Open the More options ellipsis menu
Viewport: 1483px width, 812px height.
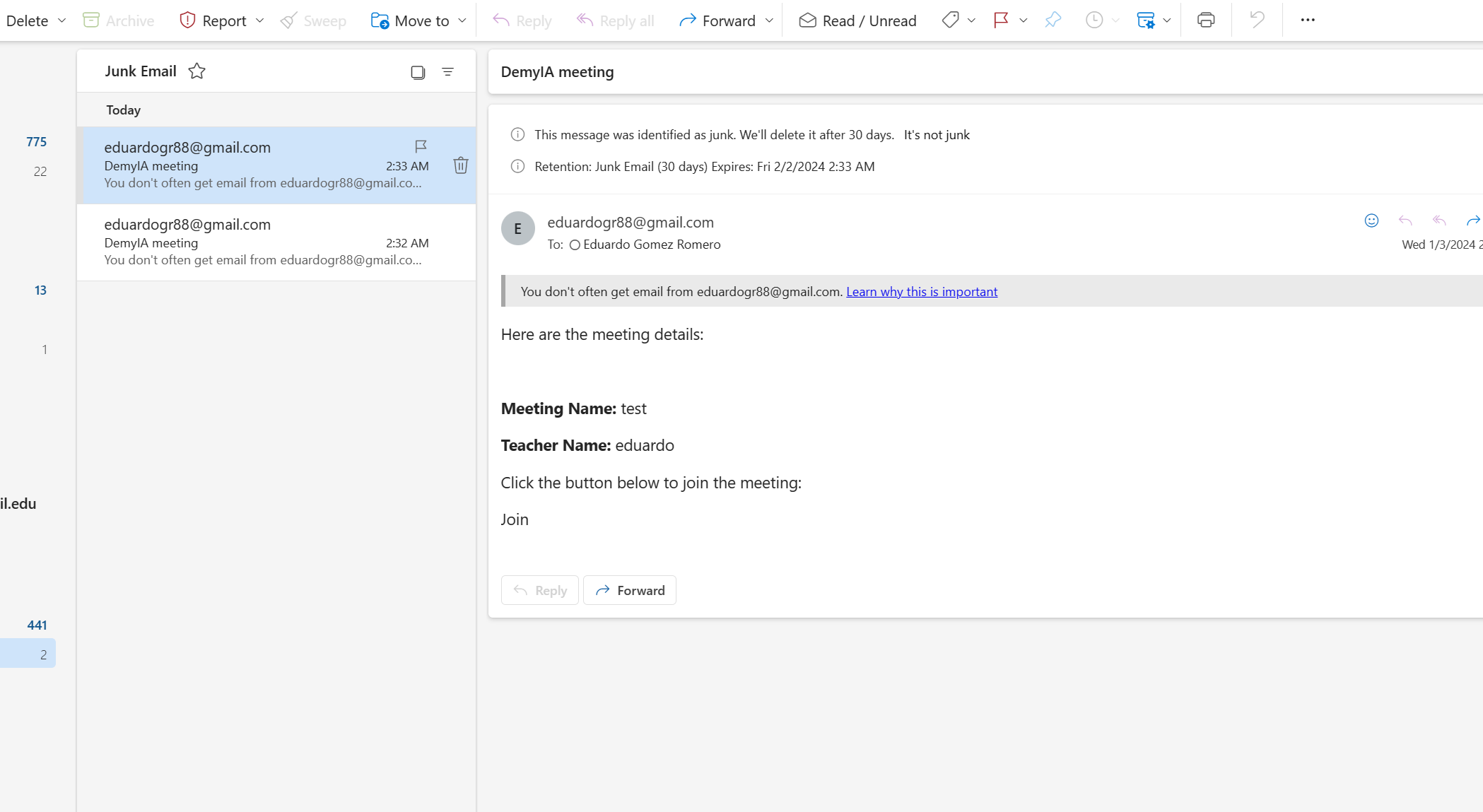tap(1308, 20)
